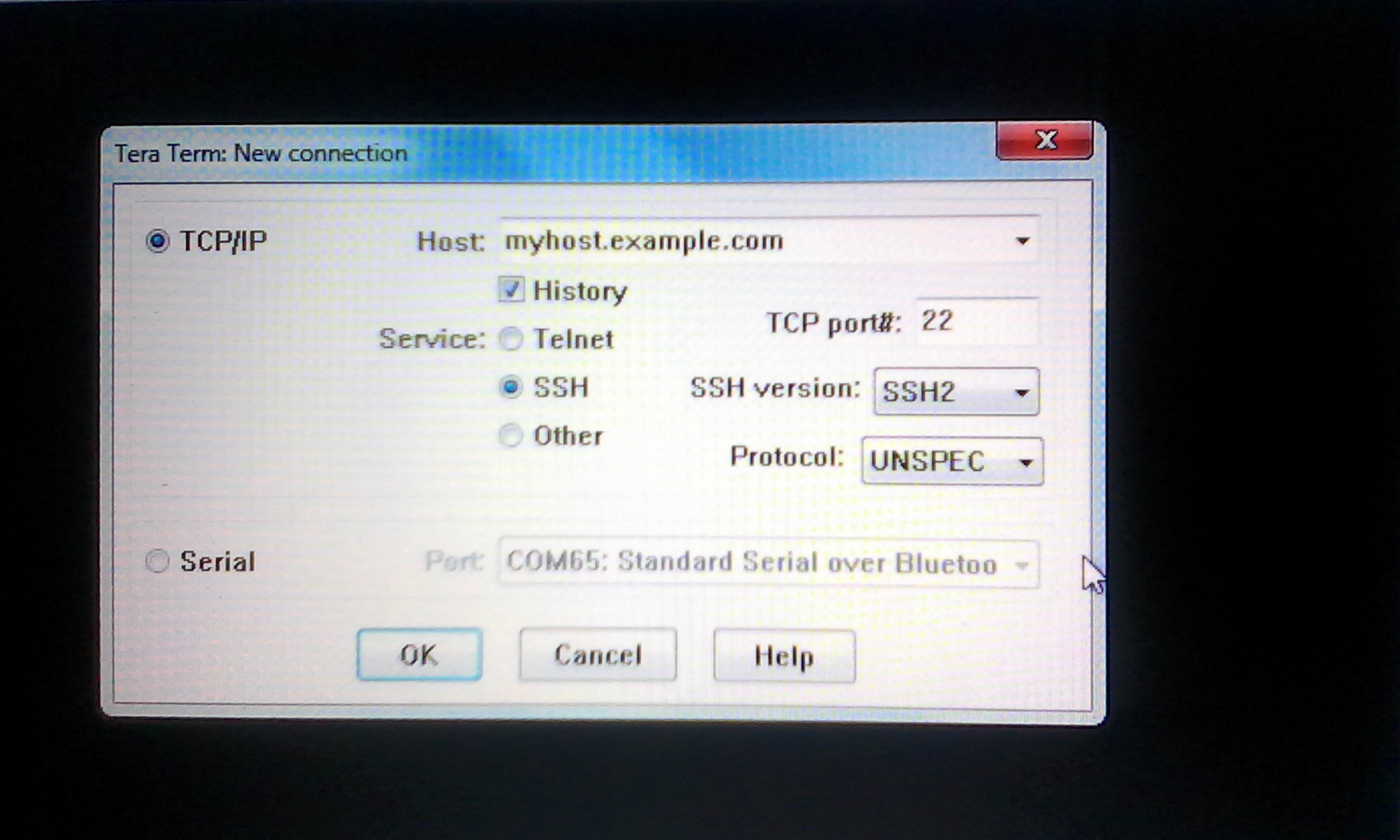Viewport: 1400px width, 840px height.
Task: Click the "Host:" label
Action: coord(451,242)
